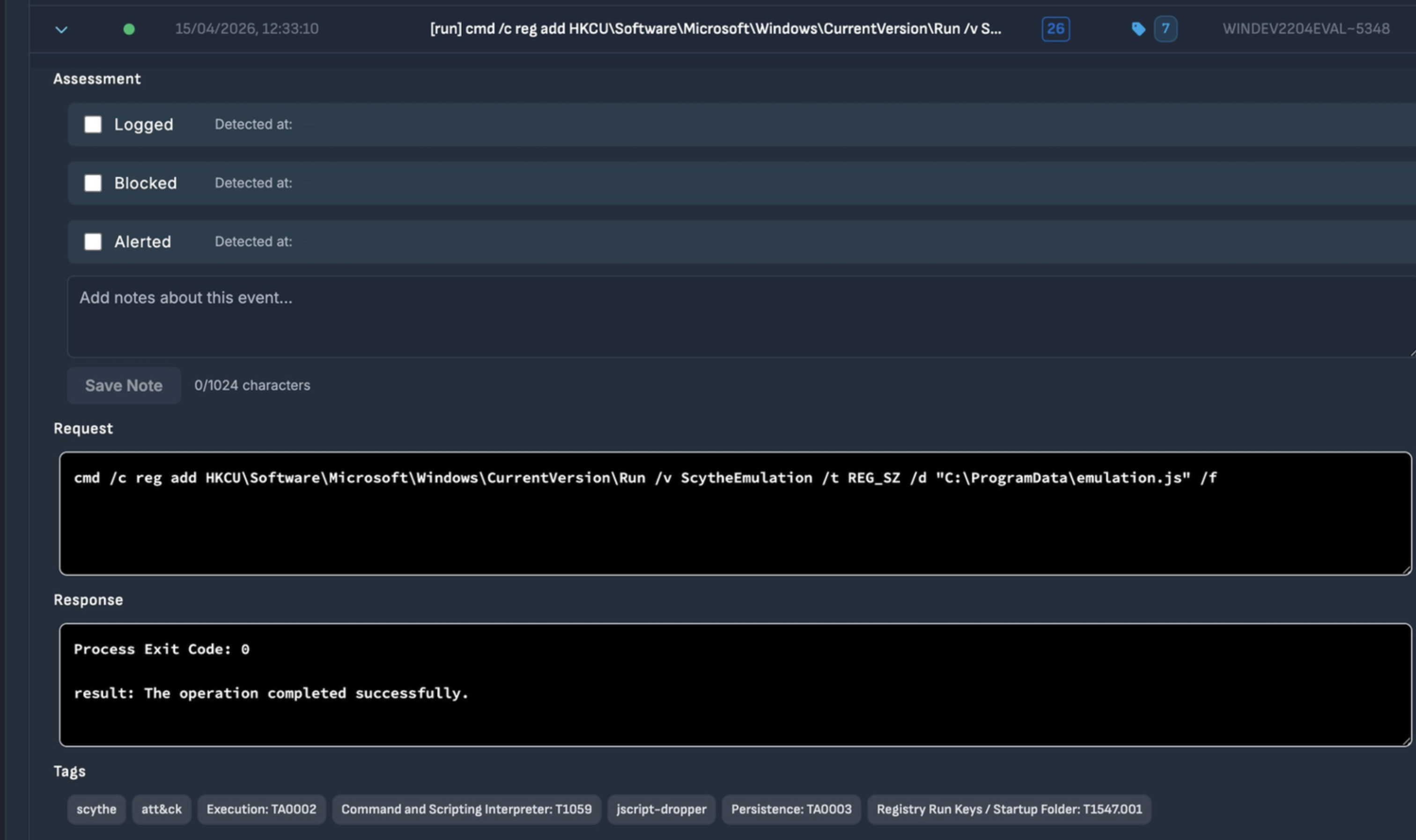Click the Request command text box
1416x840 pixels.
(x=735, y=513)
